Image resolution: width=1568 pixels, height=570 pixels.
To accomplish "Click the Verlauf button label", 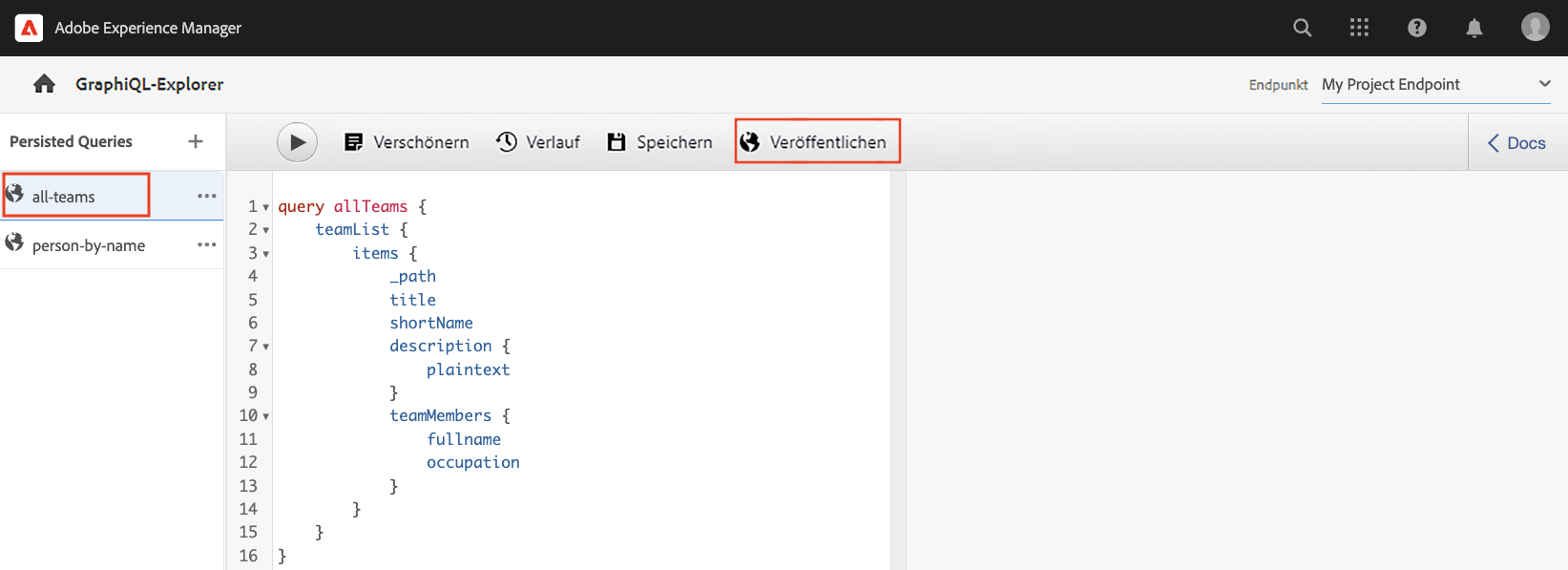I will 553,142.
